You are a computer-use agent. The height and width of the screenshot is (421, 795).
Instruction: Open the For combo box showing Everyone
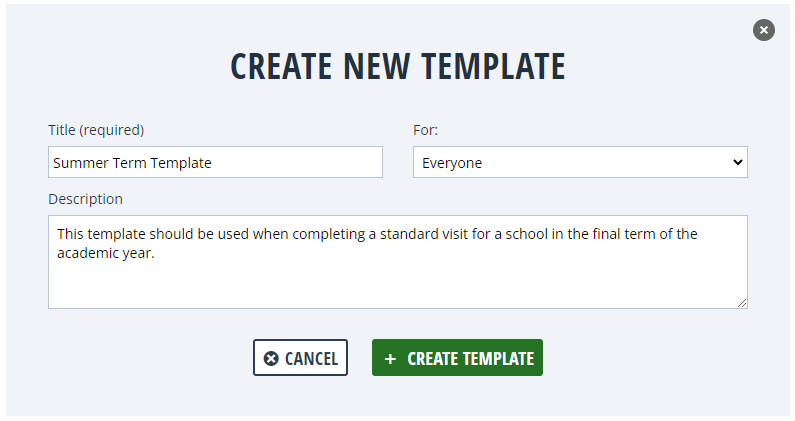[580, 162]
